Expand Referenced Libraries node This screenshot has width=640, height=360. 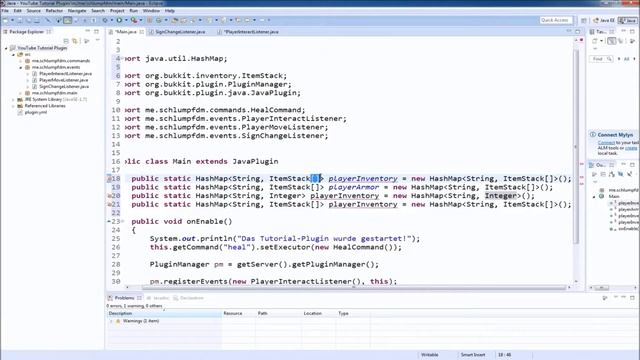(13, 106)
